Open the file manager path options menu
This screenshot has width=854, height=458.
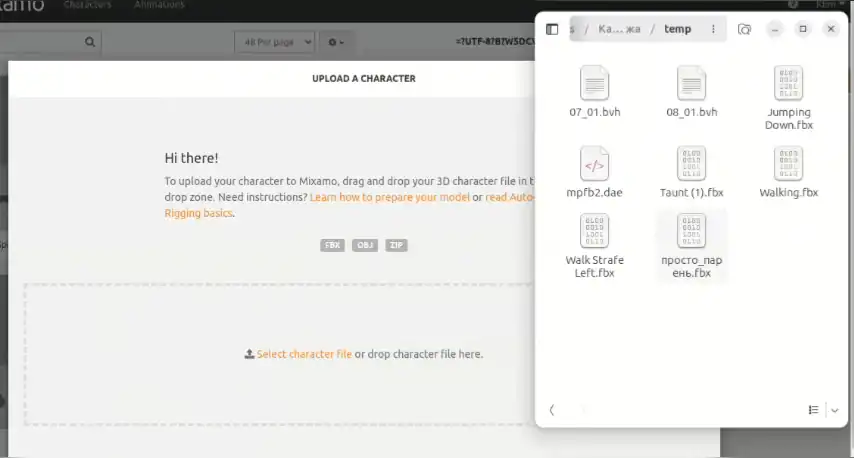[x=713, y=29]
